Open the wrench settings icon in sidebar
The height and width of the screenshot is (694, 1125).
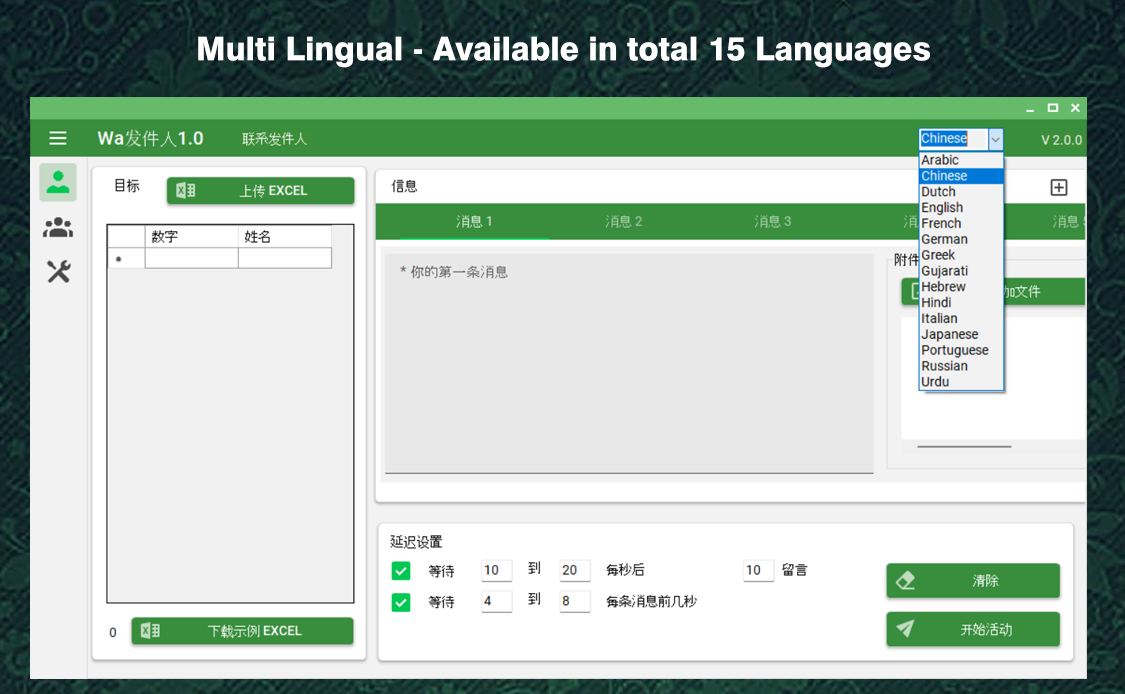pos(57,270)
